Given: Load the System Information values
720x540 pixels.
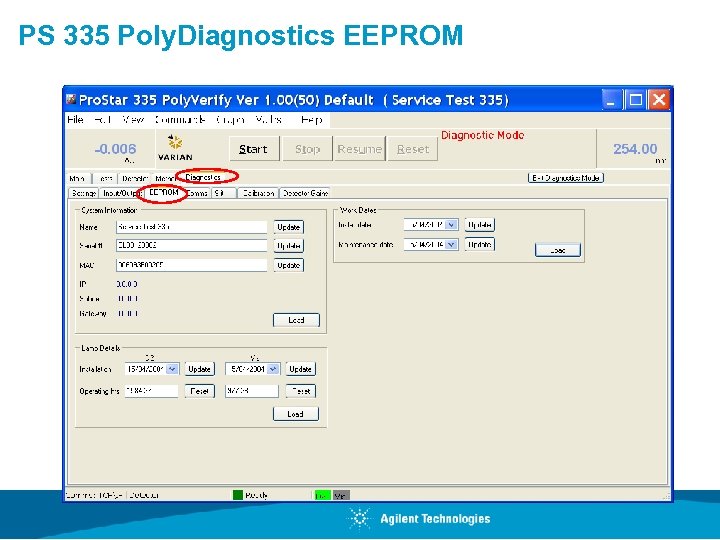Looking at the screenshot, I should tap(296, 320).
